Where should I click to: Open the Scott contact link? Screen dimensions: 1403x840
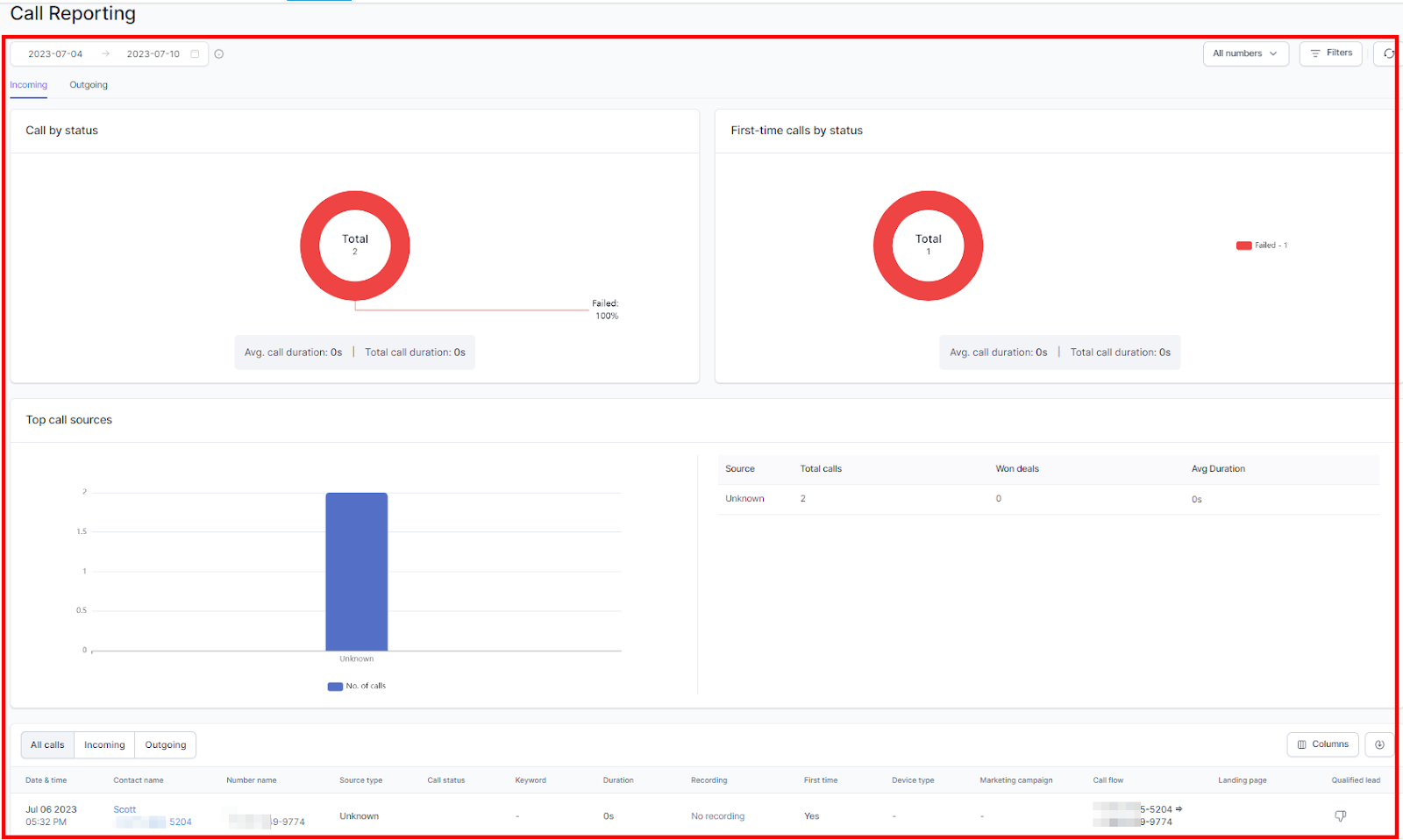point(125,809)
